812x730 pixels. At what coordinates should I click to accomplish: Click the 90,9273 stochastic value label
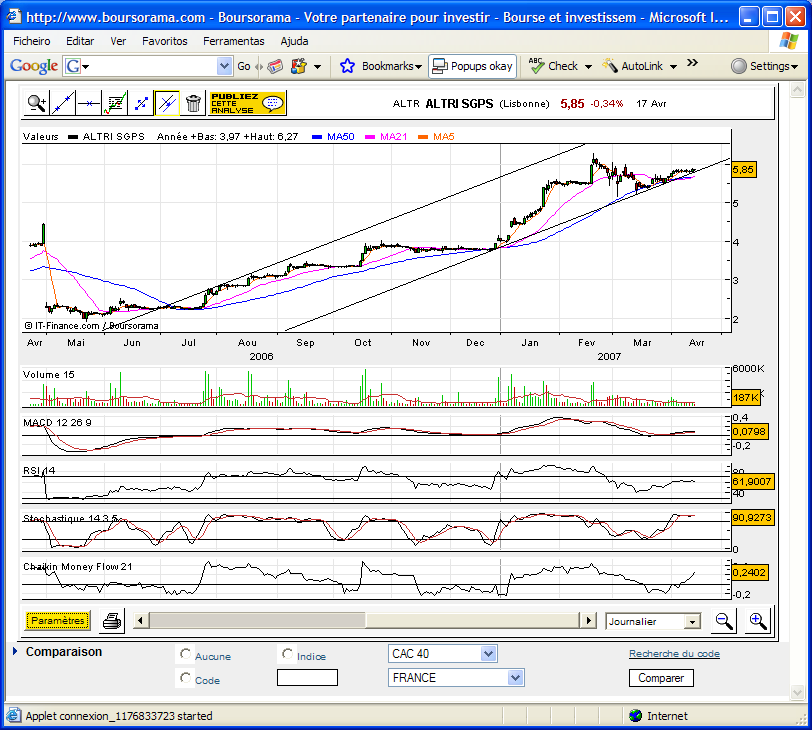(752, 517)
